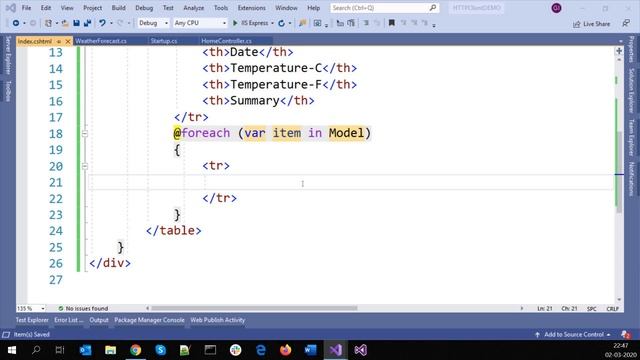Open the Test Explorer panel tab
Image resolution: width=640 pixels, height=360 pixels.
[x=32, y=320]
